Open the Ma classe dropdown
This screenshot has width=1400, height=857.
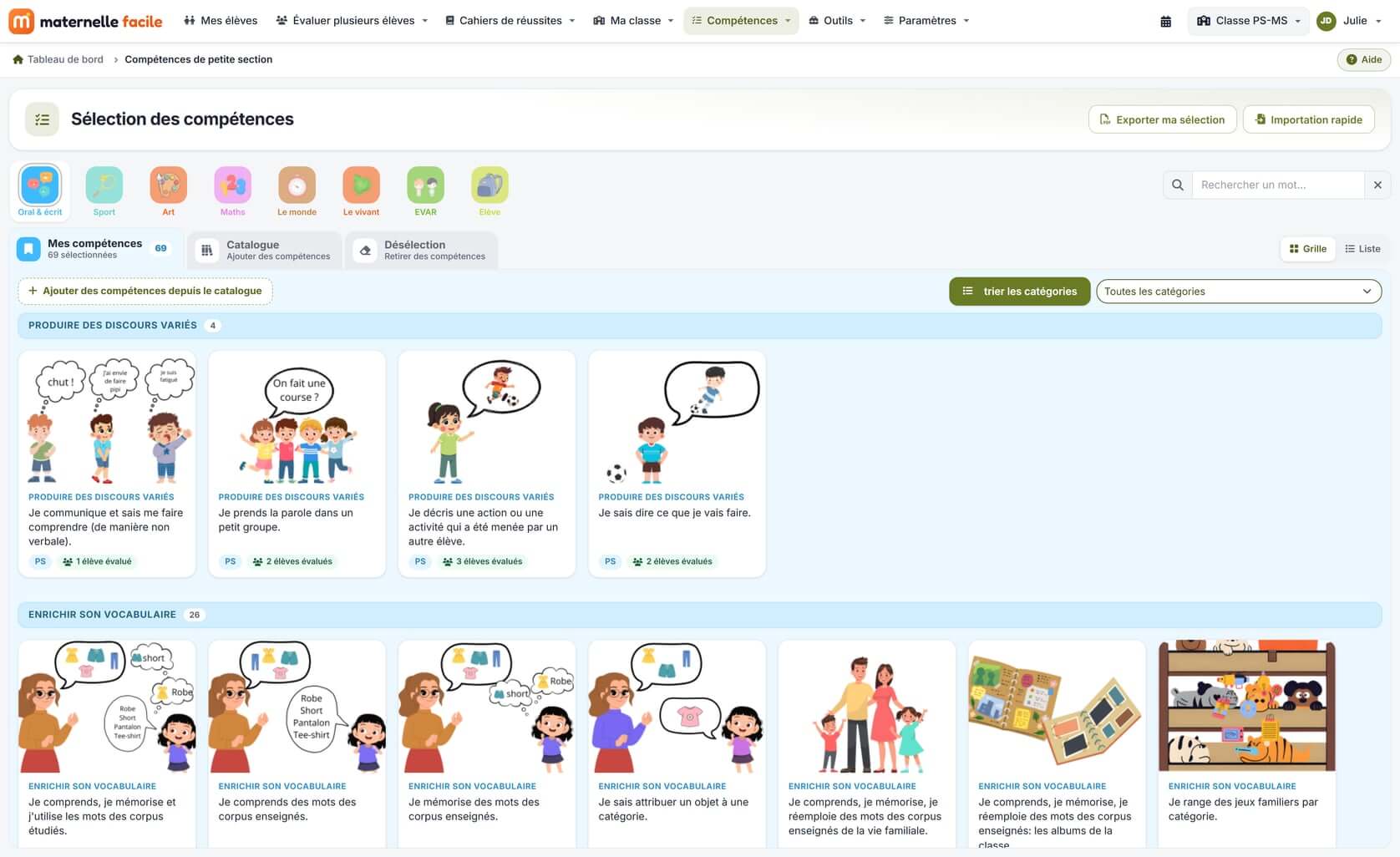click(633, 21)
